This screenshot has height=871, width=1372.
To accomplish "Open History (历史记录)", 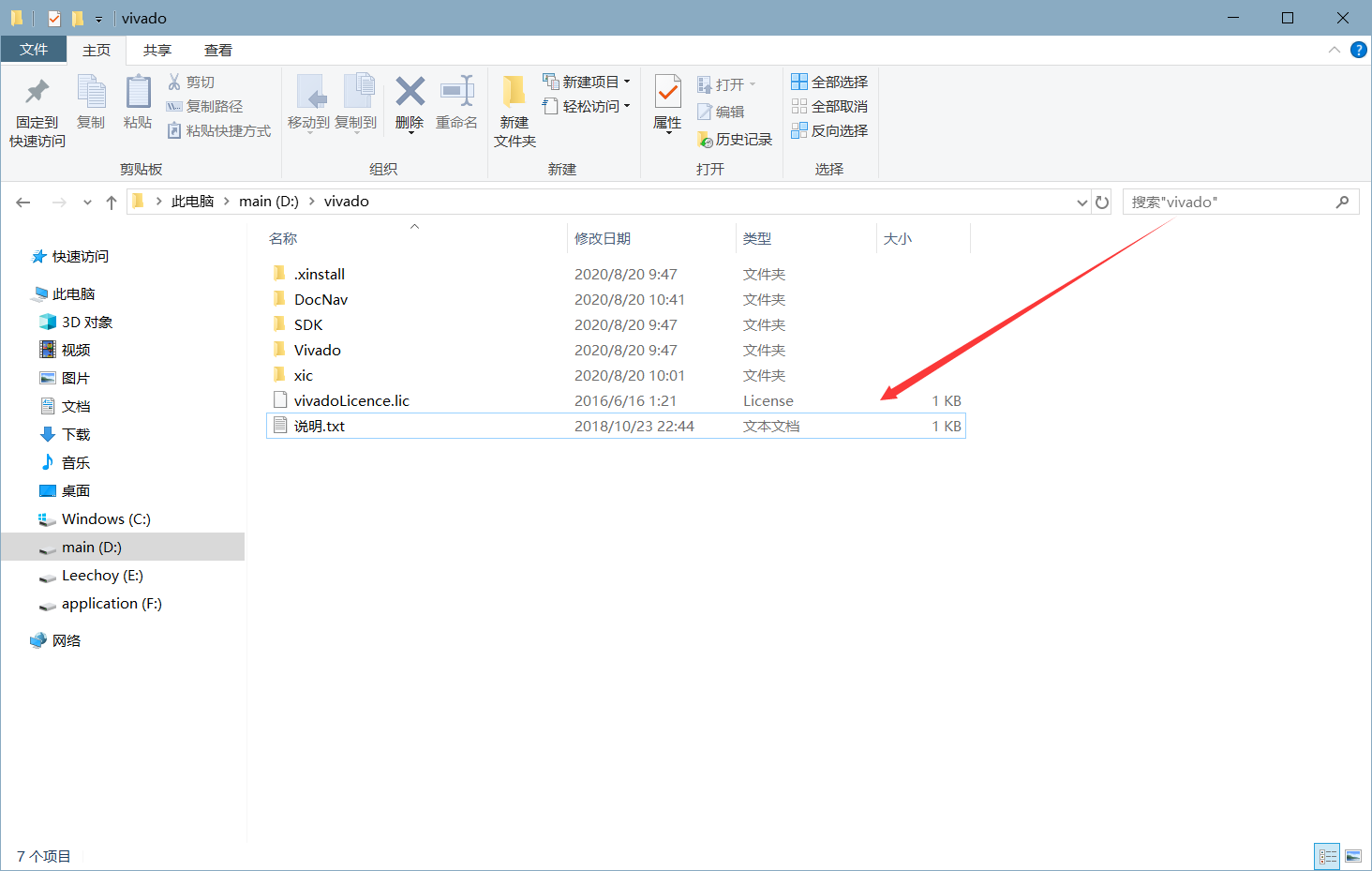I will coord(735,140).
